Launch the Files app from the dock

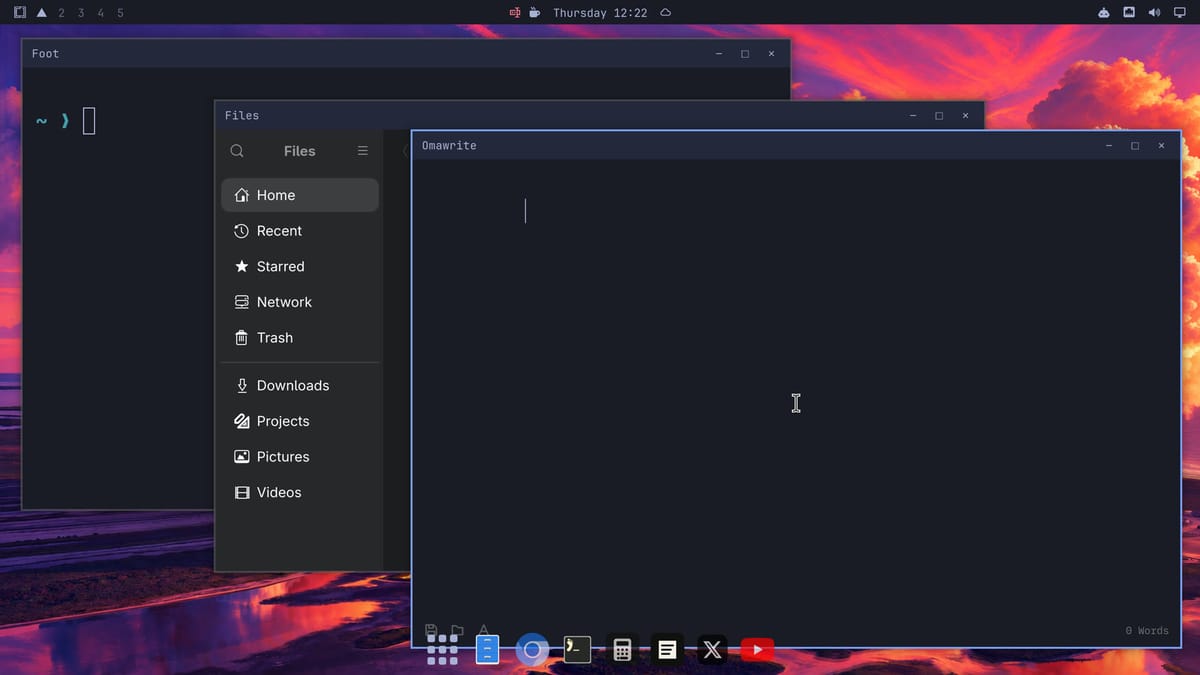487,650
